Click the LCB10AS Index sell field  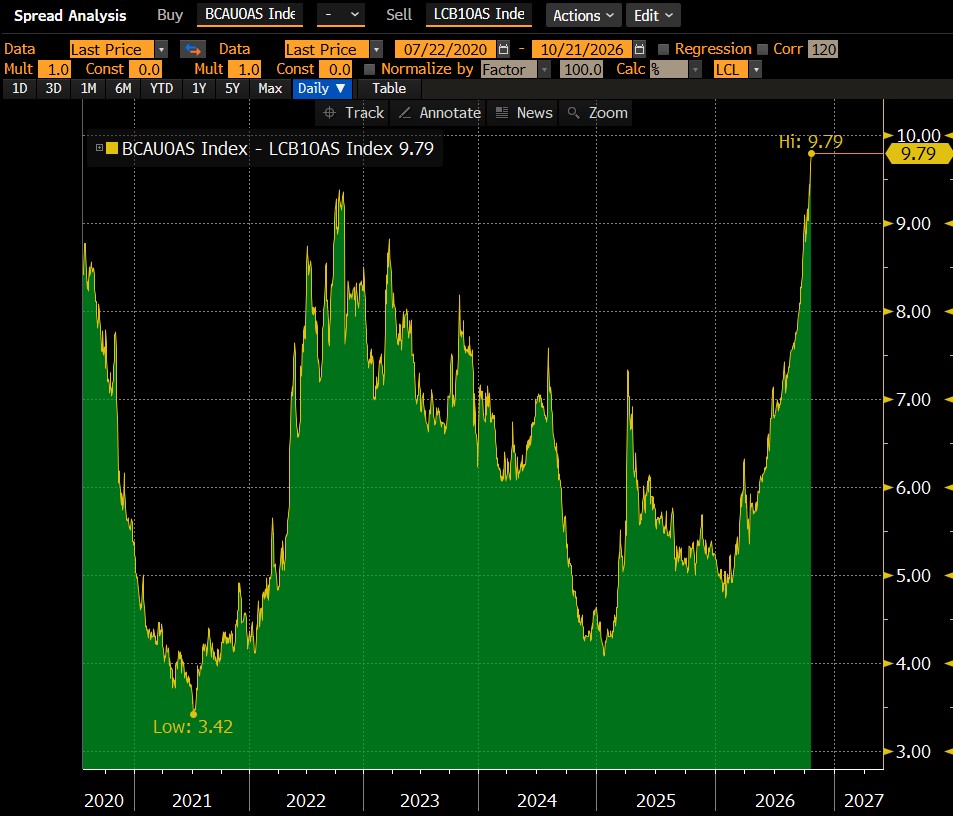point(479,15)
